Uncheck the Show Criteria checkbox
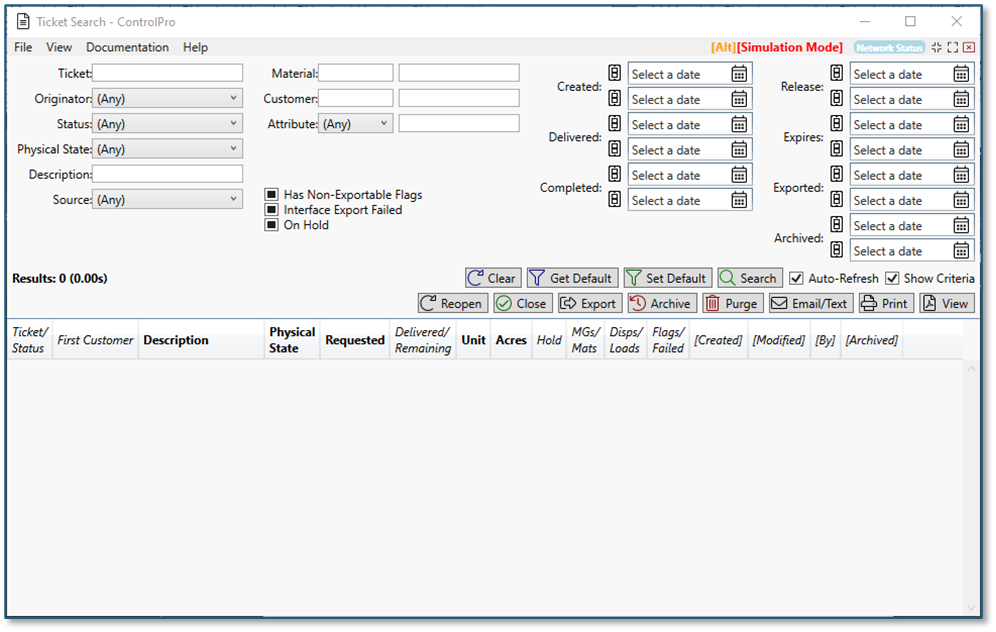Screen dimensions: 996x632 pyautogui.click(x=892, y=278)
